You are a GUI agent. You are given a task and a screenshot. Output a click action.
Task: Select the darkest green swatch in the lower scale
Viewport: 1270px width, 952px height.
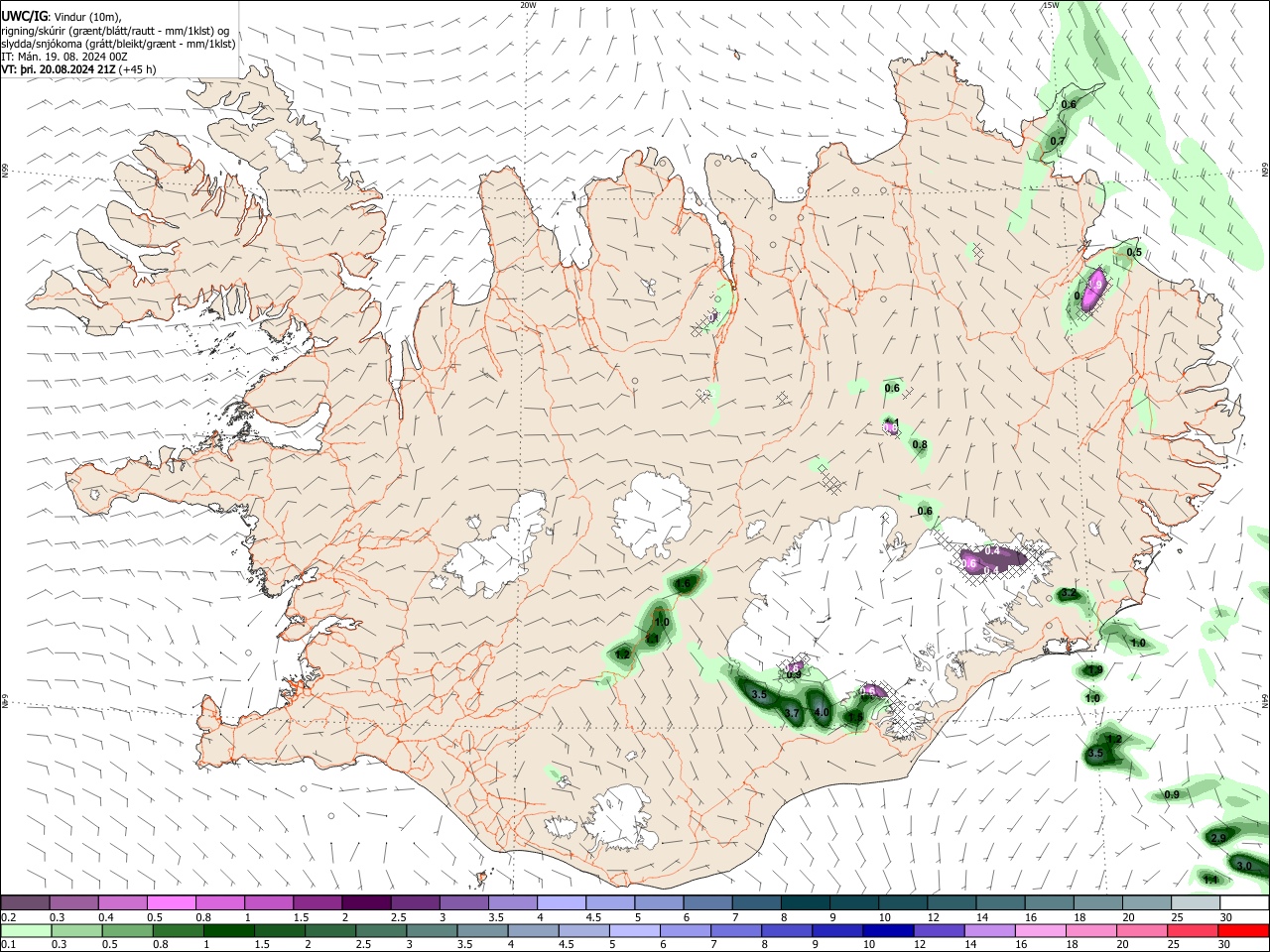click(228, 930)
